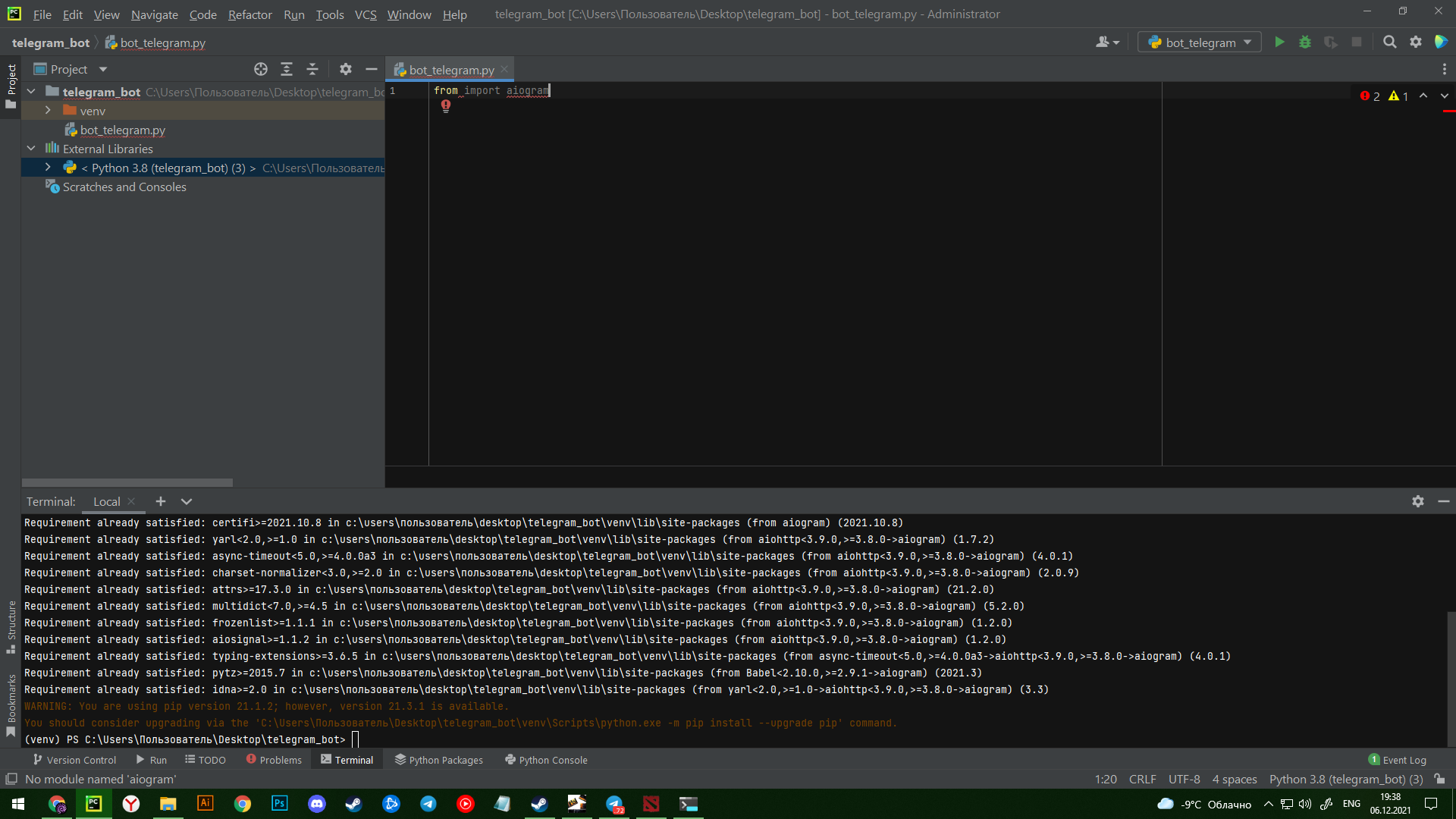
Task: Collapse External Libraries node
Action: click(31, 149)
